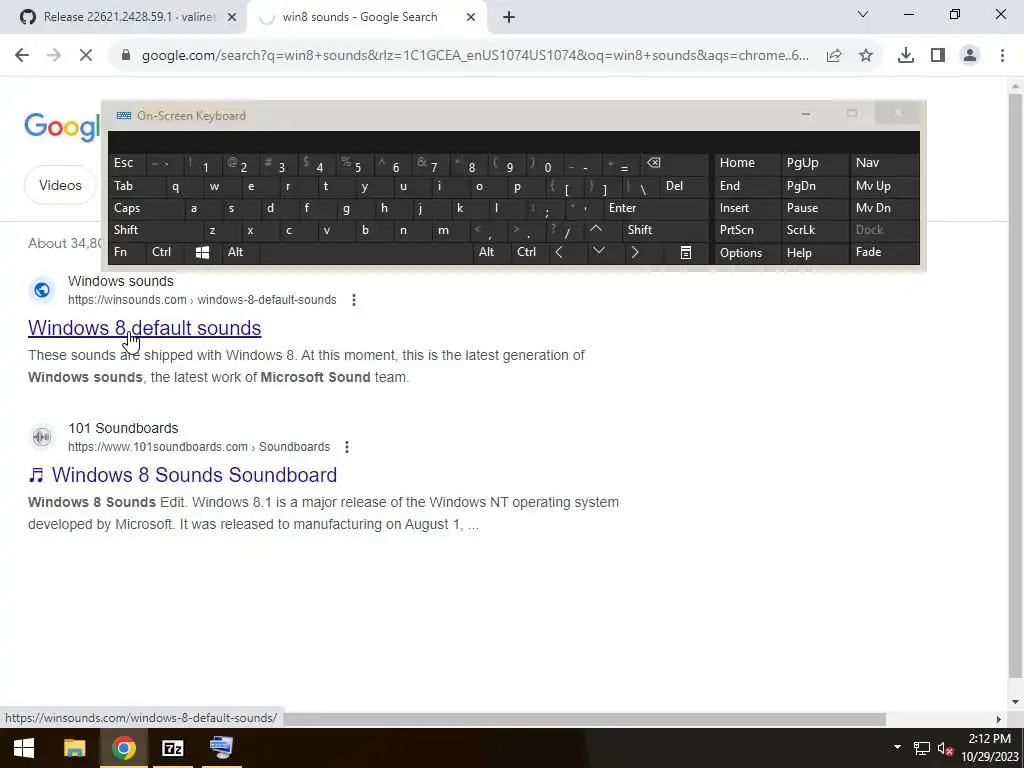Click spacebar on On-Screen Keyboard

click(x=366, y=253)
